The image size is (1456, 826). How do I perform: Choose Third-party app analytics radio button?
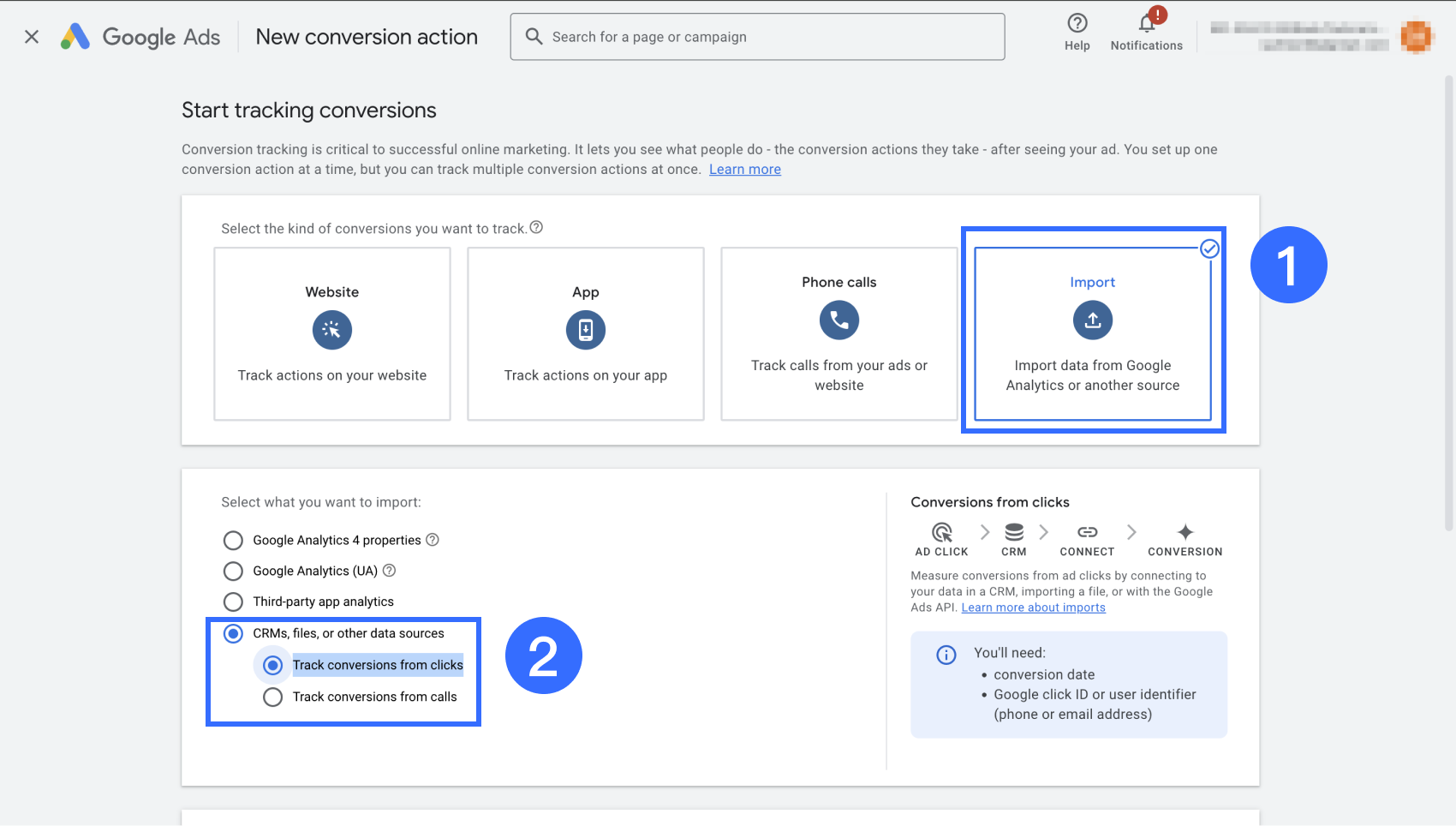pyautogui.click(x=233, y=602)
